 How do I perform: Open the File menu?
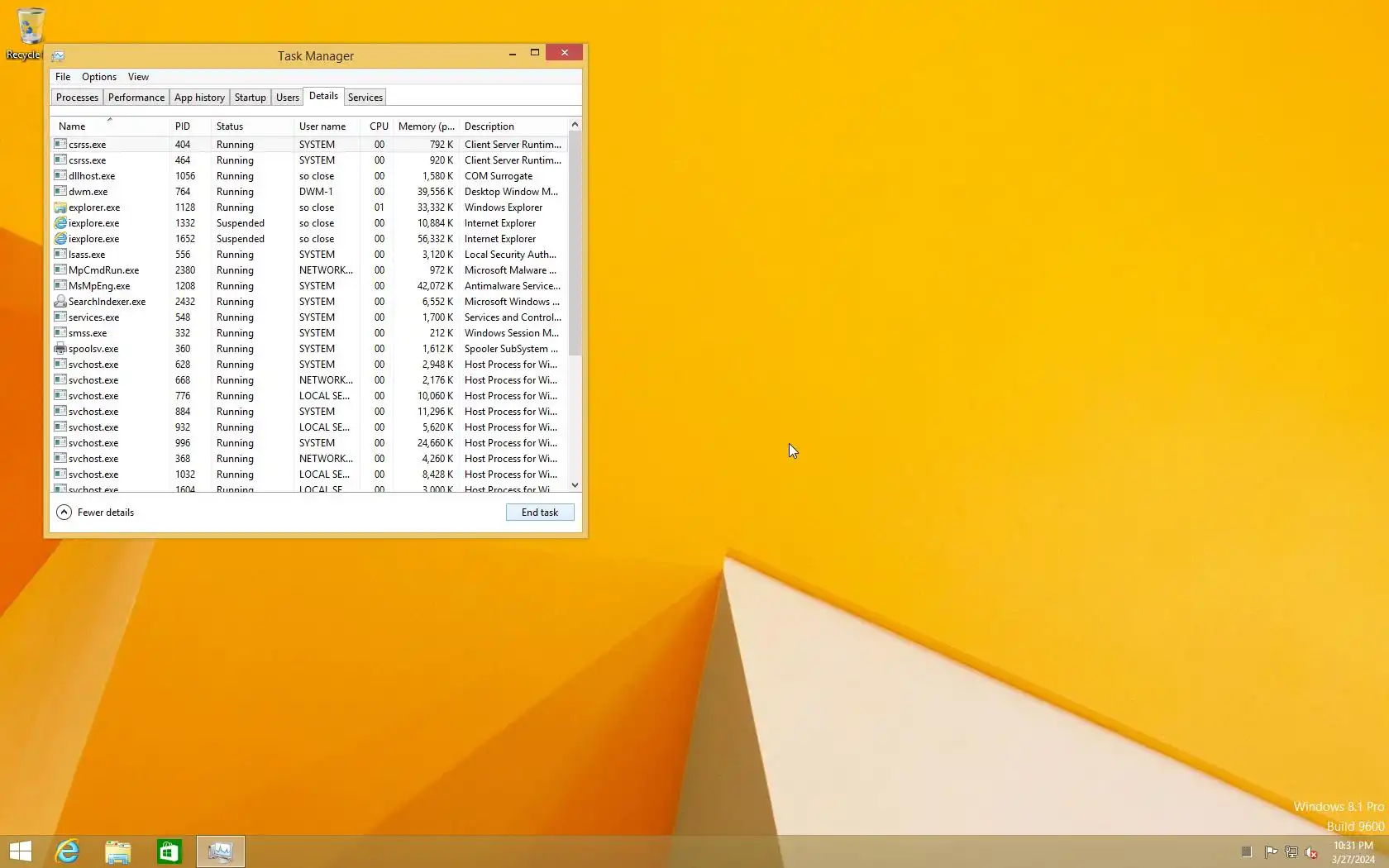63,77
